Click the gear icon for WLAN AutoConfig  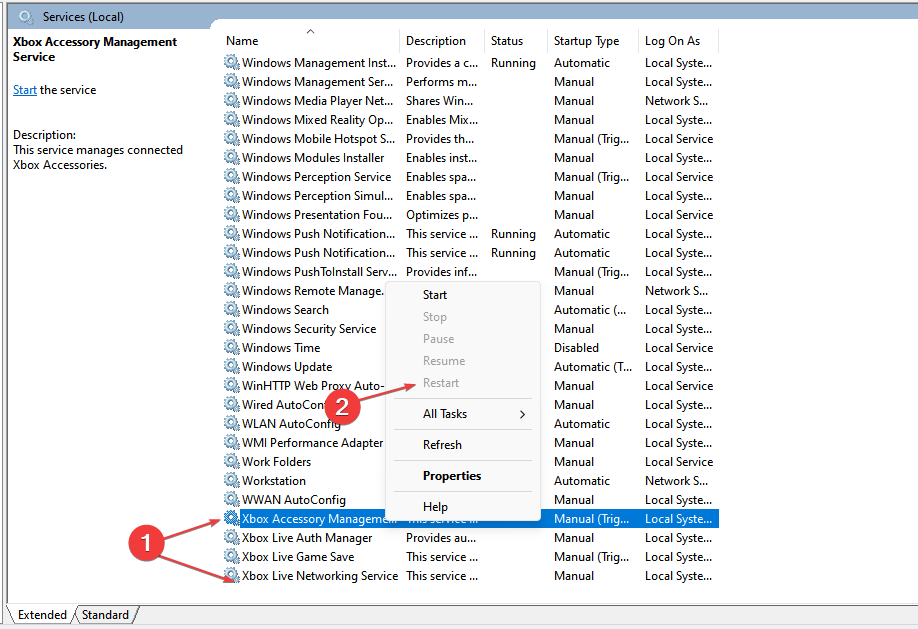pos(232,423)
